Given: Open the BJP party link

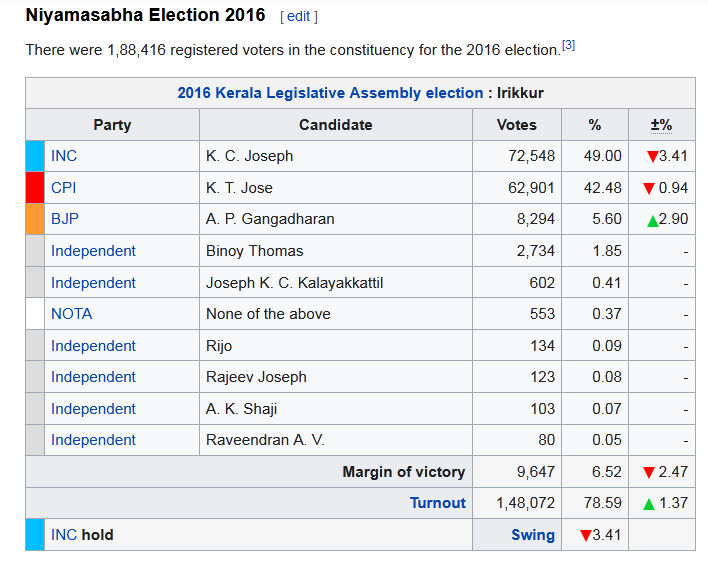Looking at the screenshot, I should 64,219.
